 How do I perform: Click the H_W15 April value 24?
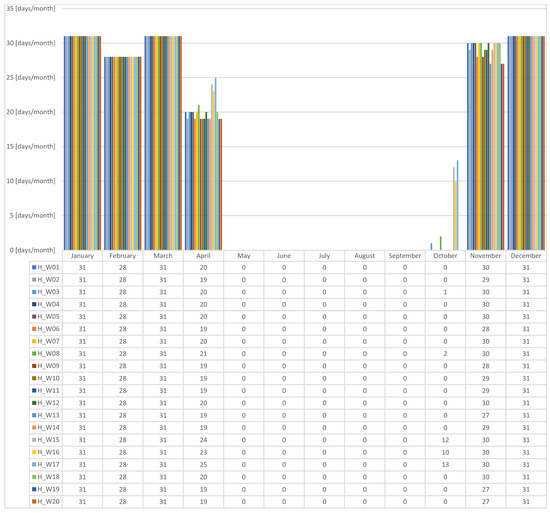click(203, 440)
